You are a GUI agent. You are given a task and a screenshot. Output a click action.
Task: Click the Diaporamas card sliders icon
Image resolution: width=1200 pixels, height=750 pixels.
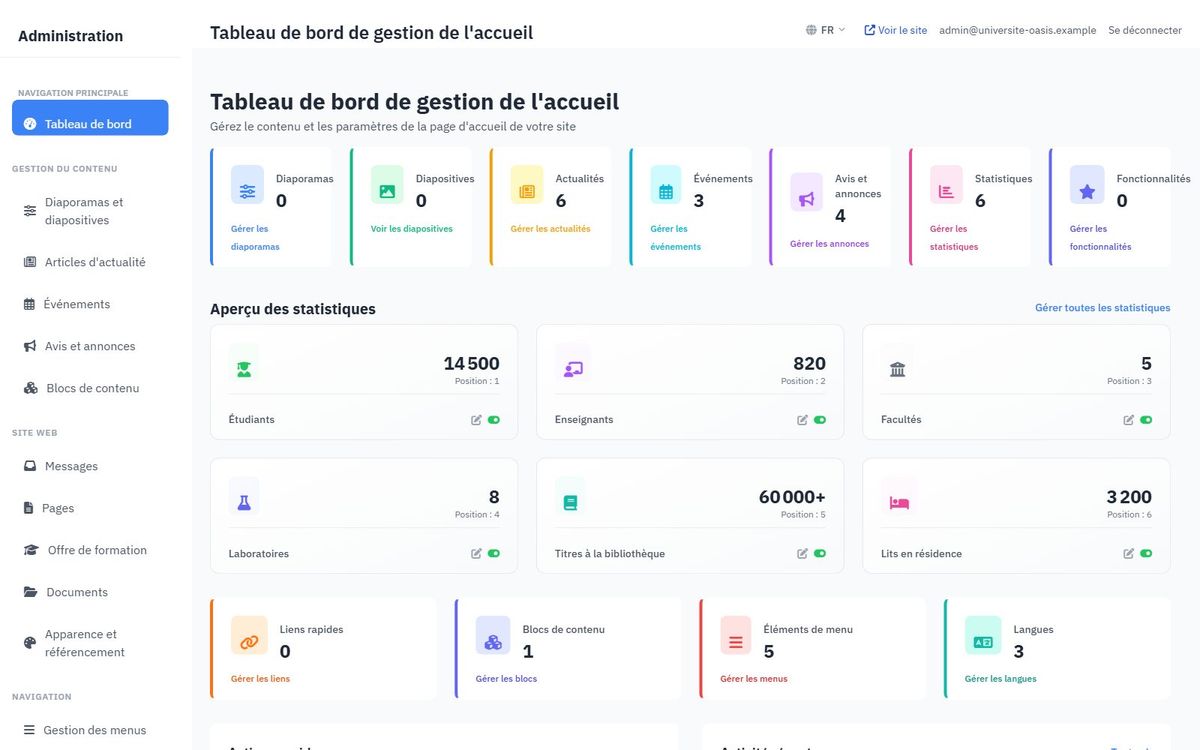click(247, 191)
